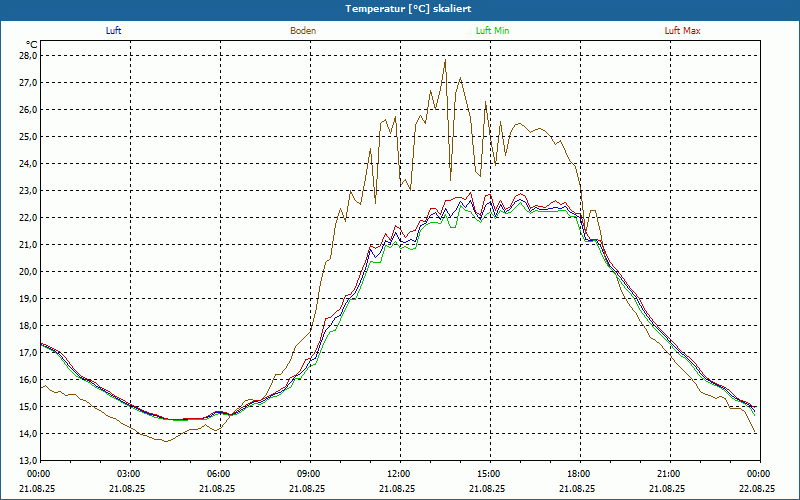800x500 pixels.
Task: Click the 25,0 y-axis value
Action: [29, 137]
